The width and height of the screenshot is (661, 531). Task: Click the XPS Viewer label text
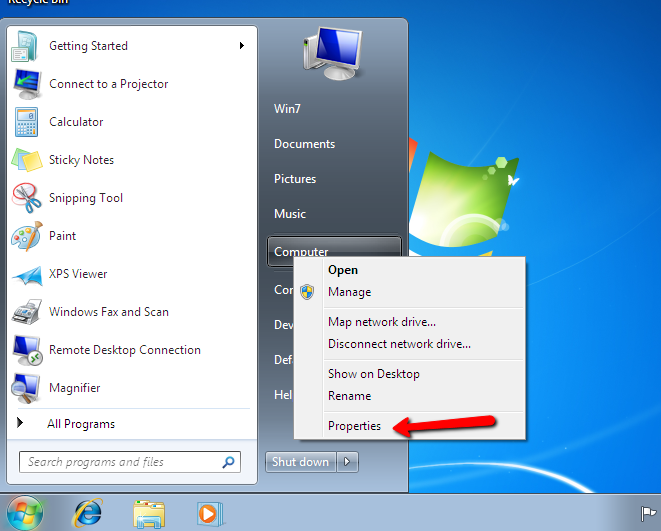coord(78,274)
